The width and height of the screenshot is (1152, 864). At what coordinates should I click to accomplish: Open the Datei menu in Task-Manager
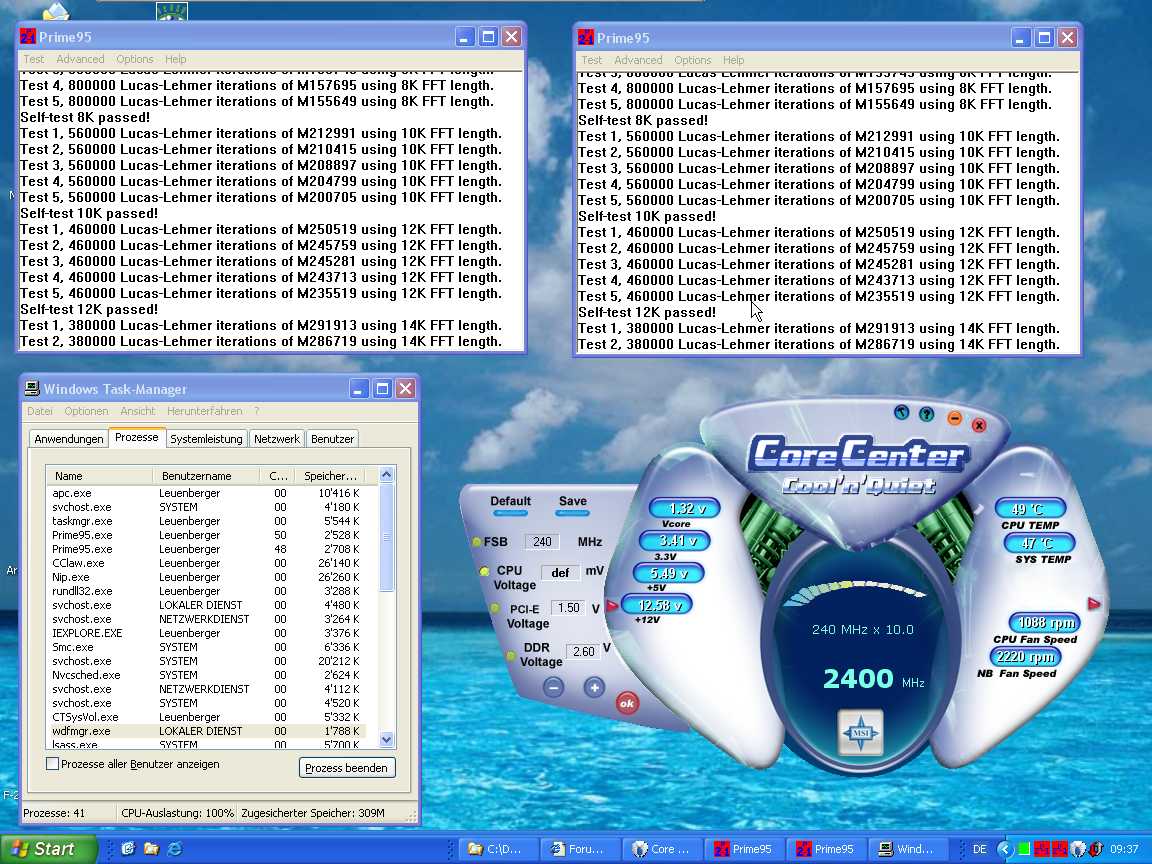click(40, 411)
